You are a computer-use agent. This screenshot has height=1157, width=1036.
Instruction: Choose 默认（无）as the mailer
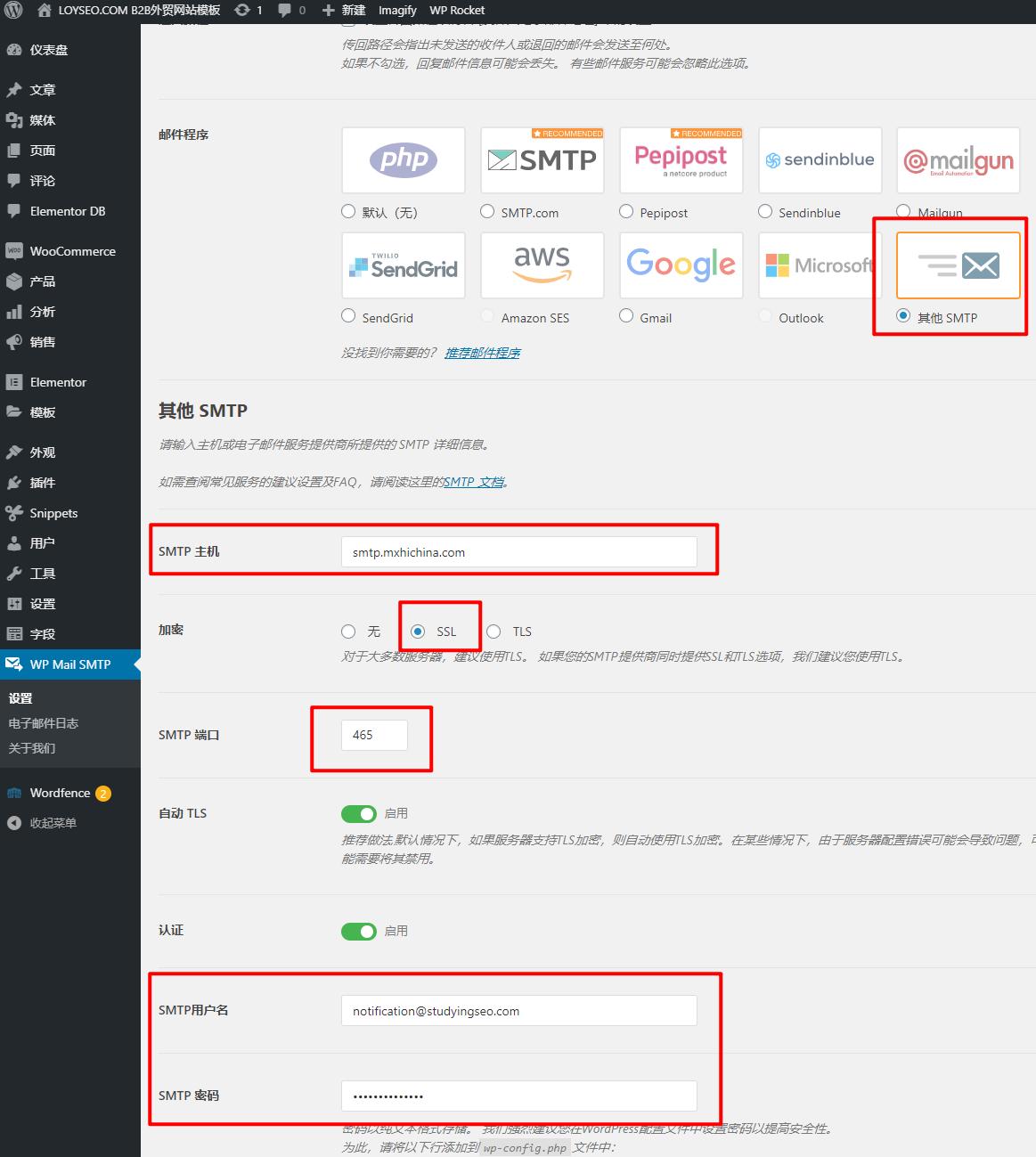click(348, 212)
